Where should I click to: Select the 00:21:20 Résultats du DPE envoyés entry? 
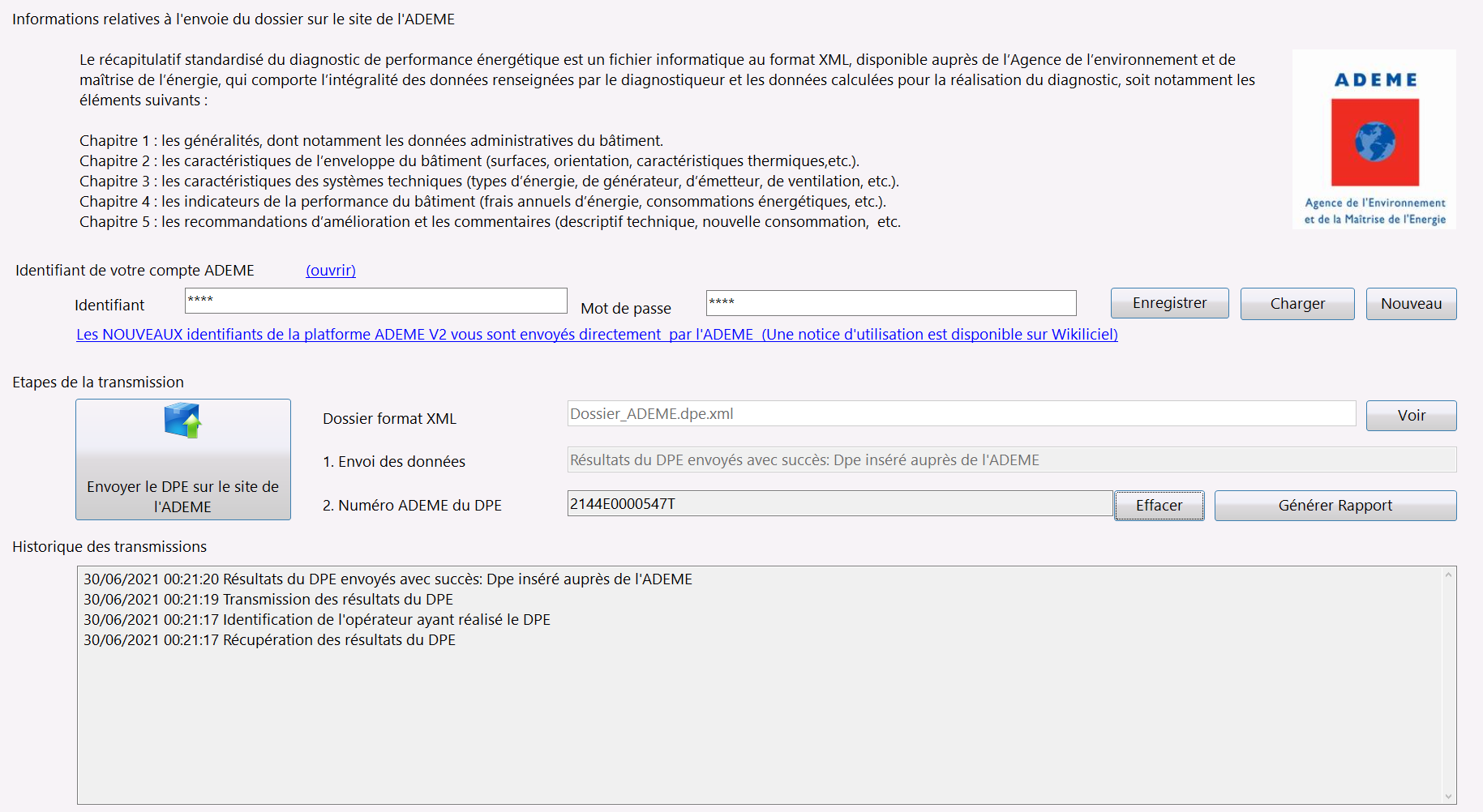[x=388, y=579]
